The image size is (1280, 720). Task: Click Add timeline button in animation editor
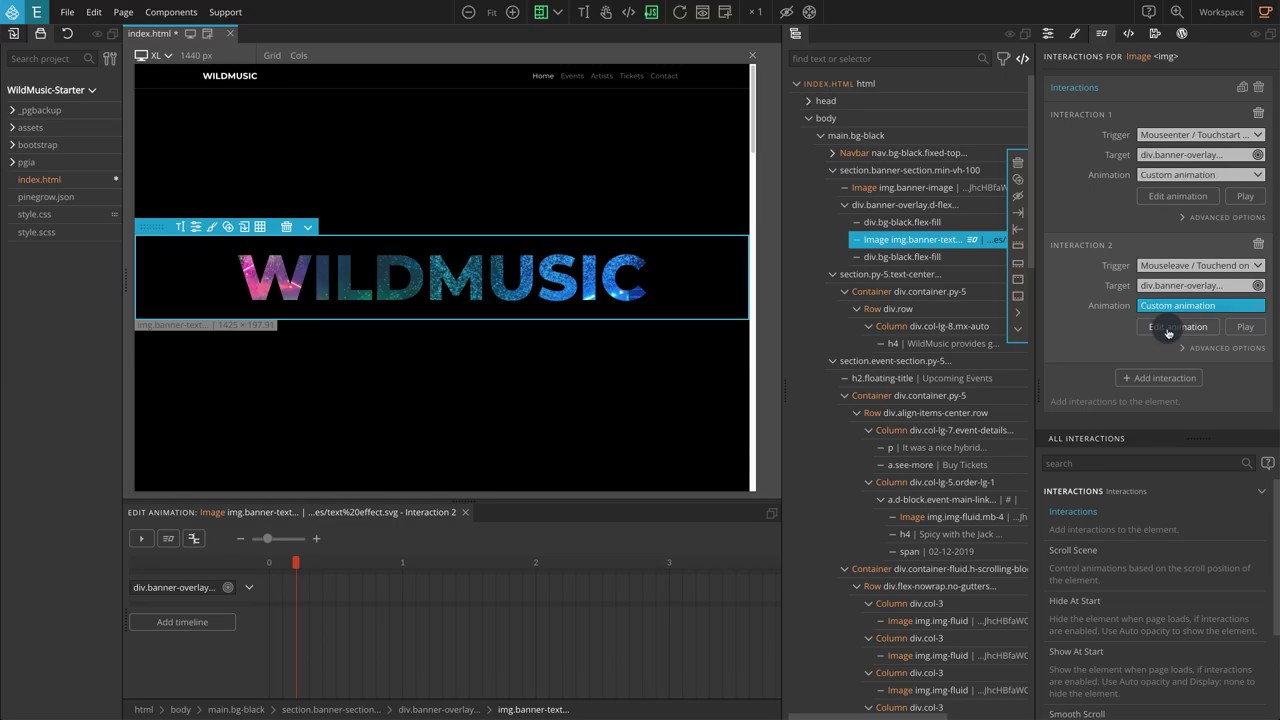[182, 622]
